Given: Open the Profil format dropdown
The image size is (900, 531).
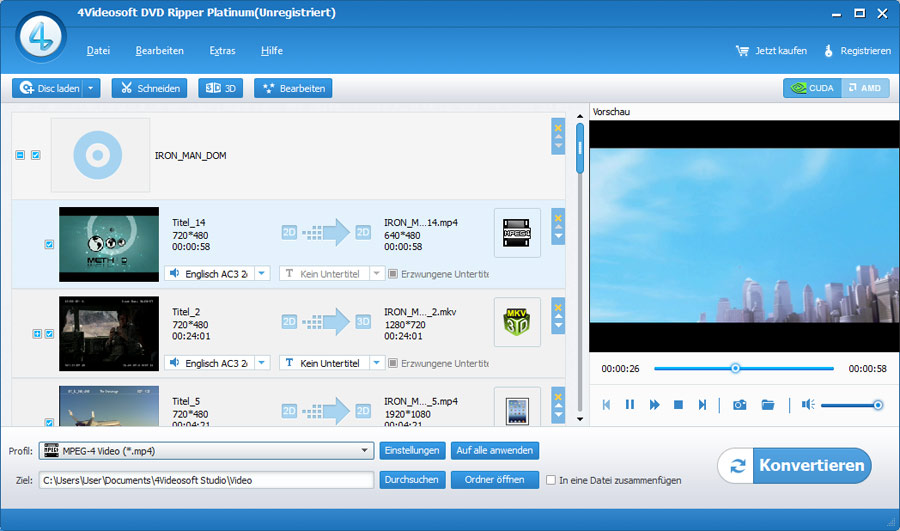Looking at the screenshot, I should coord(364,451).
